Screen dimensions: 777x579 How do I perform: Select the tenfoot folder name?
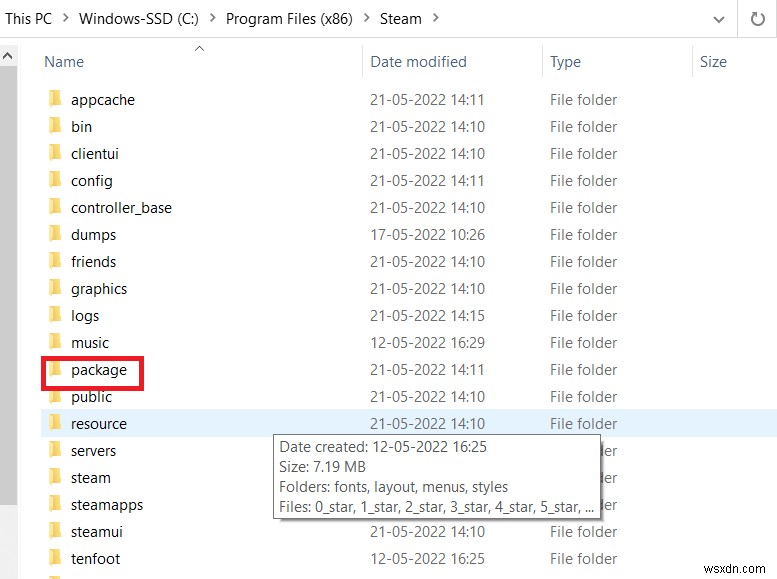pos(95,559)
